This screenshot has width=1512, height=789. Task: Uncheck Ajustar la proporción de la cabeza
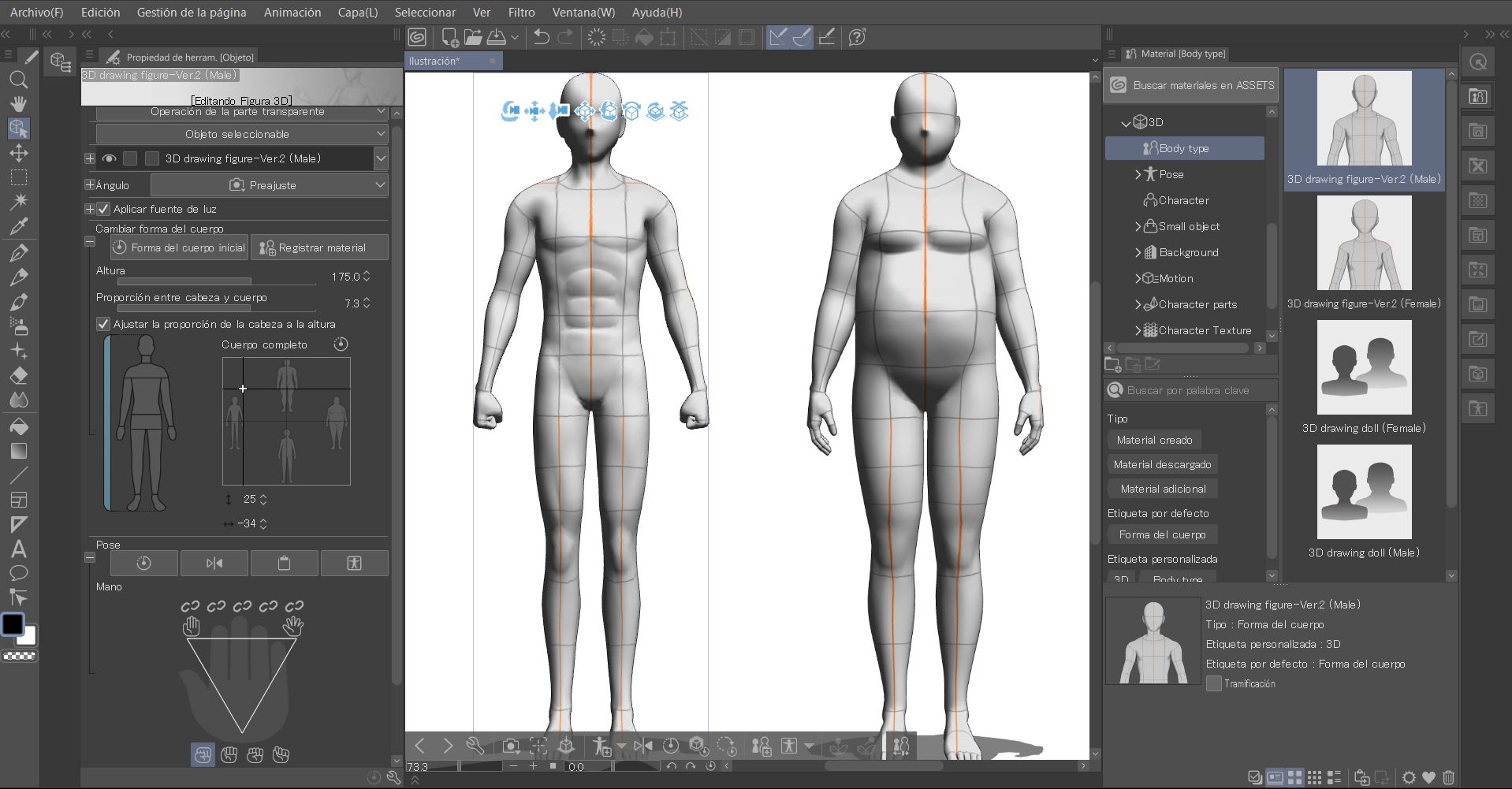103,324
